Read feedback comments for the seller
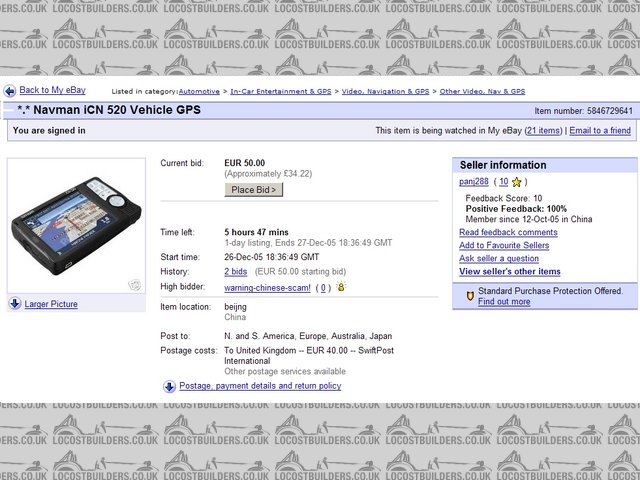This screenshot has height=480, width=640. (x=508, y=232)
